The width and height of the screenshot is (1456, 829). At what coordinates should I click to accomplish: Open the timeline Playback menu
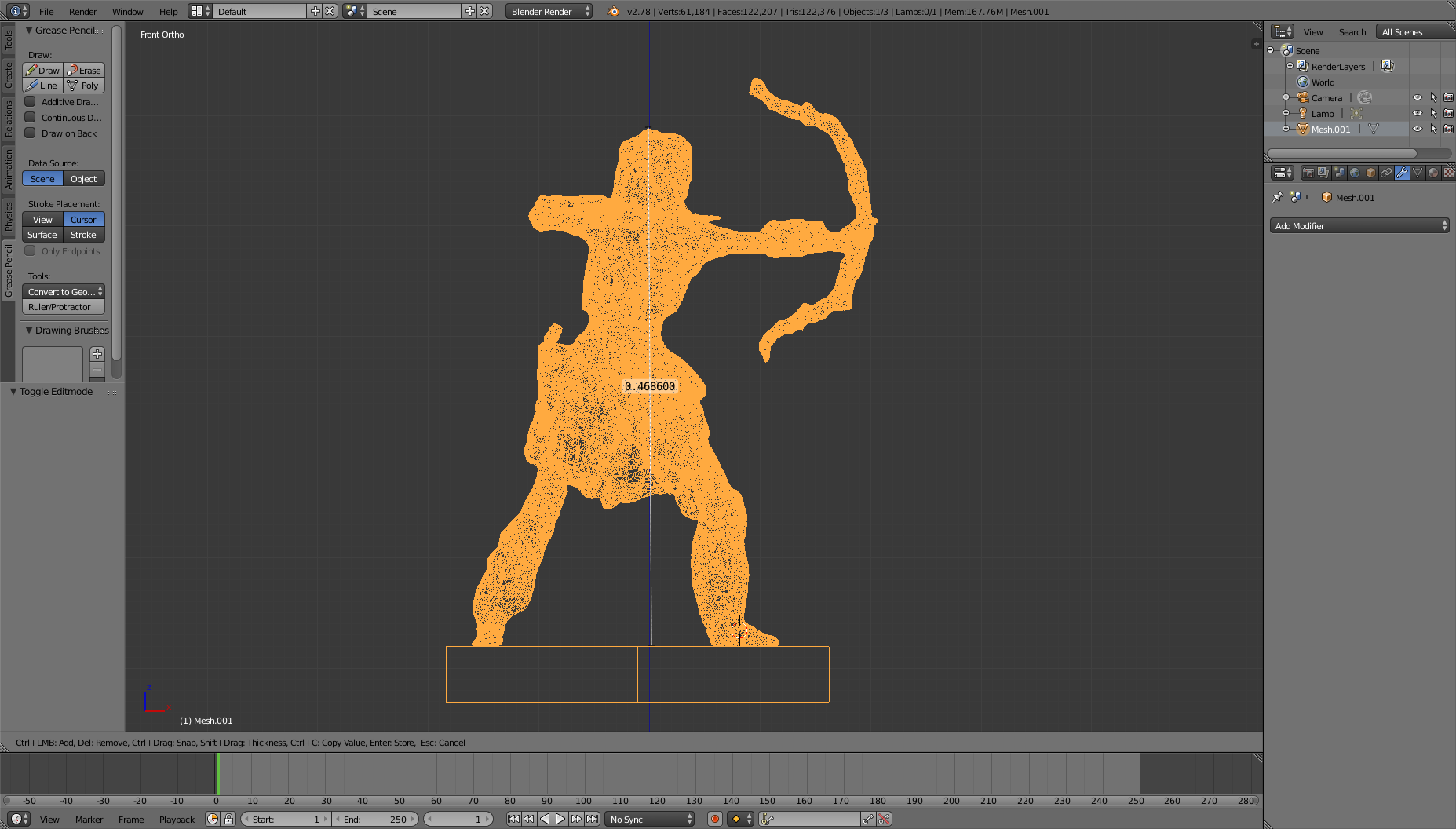point(177,819)
